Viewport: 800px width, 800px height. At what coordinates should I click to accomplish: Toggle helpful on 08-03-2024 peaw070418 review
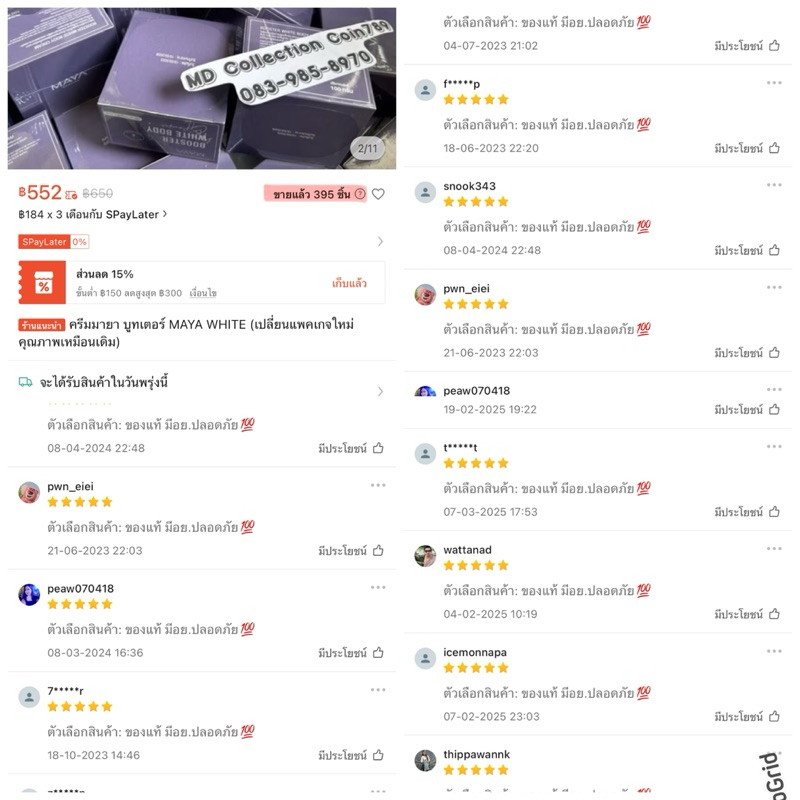[378, 653]
